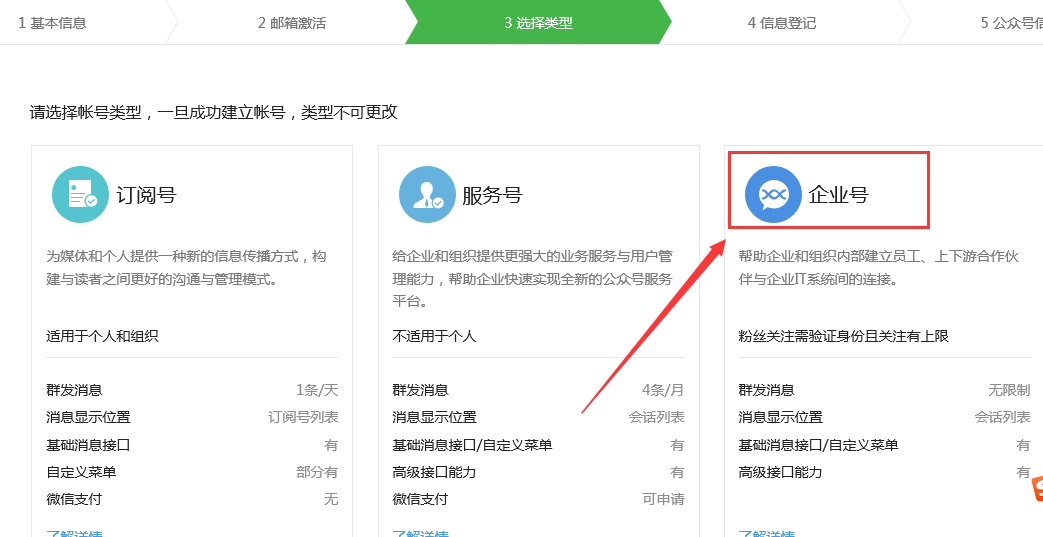Click 4条/月 value in 服务号 card

(663, 390)
